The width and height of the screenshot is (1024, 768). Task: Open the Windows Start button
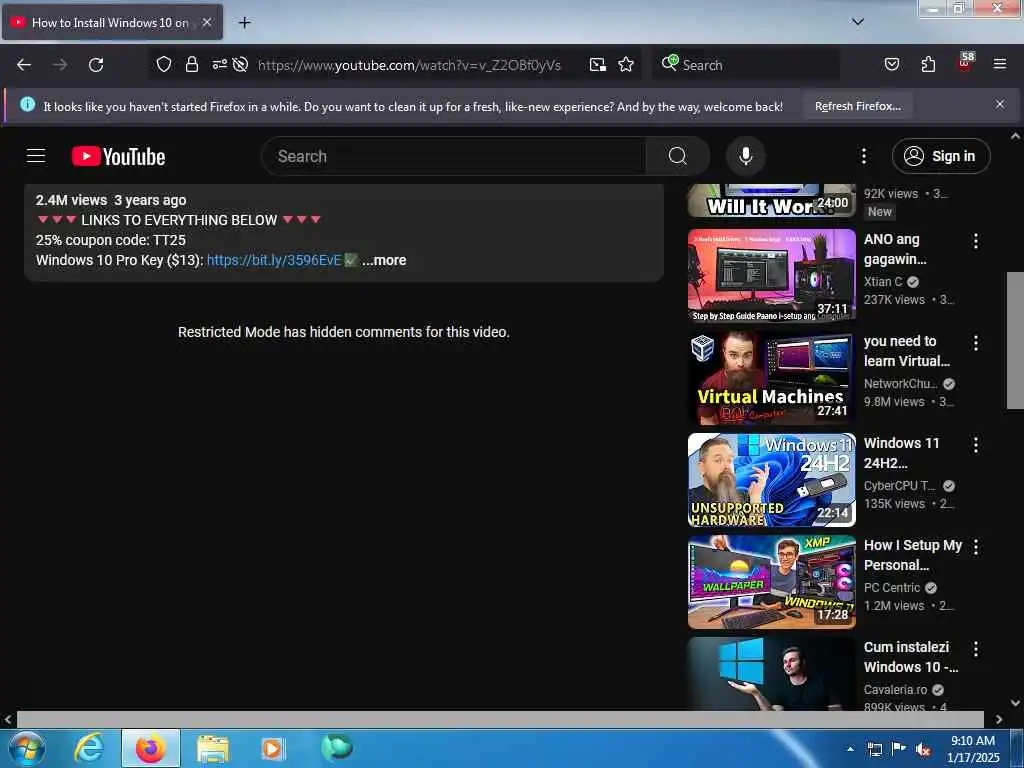(27, 748)
